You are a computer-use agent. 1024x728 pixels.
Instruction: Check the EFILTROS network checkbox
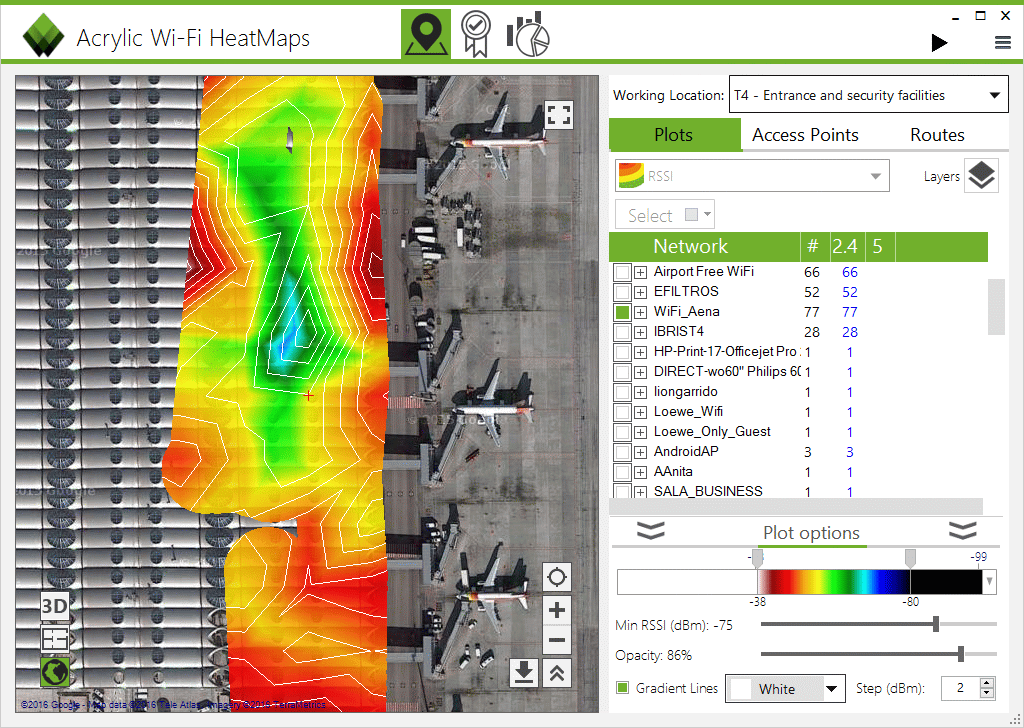pos(622,292)
